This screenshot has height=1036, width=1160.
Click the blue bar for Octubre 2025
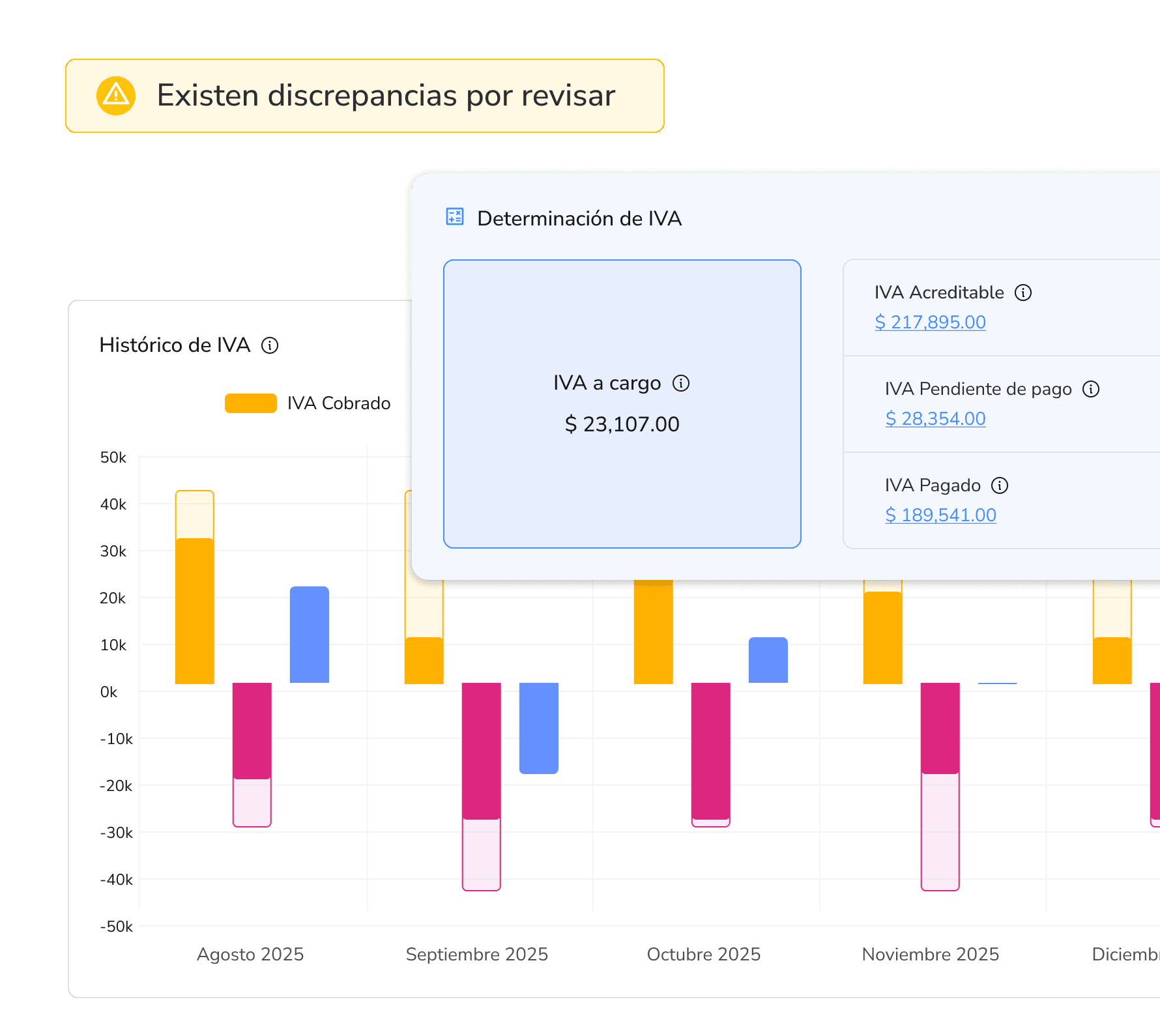click(x=768, y=660)
